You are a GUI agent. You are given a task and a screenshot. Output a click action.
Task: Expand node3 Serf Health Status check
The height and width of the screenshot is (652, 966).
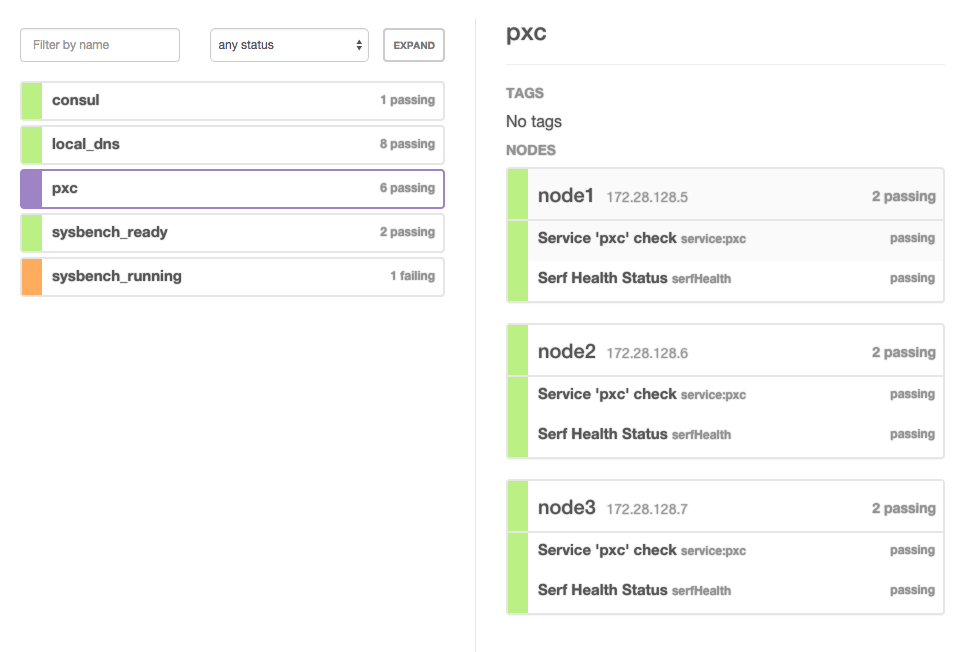[735, 591]
